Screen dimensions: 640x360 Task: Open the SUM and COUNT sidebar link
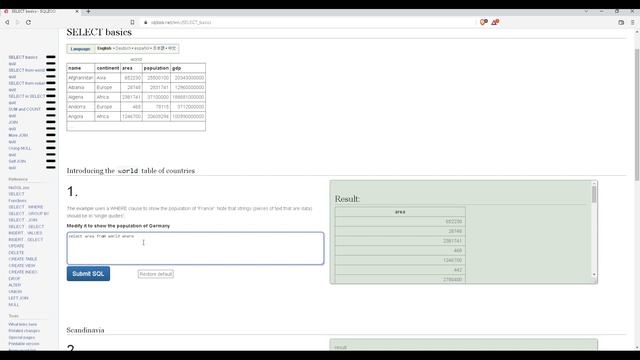click(x=24, y=109)
